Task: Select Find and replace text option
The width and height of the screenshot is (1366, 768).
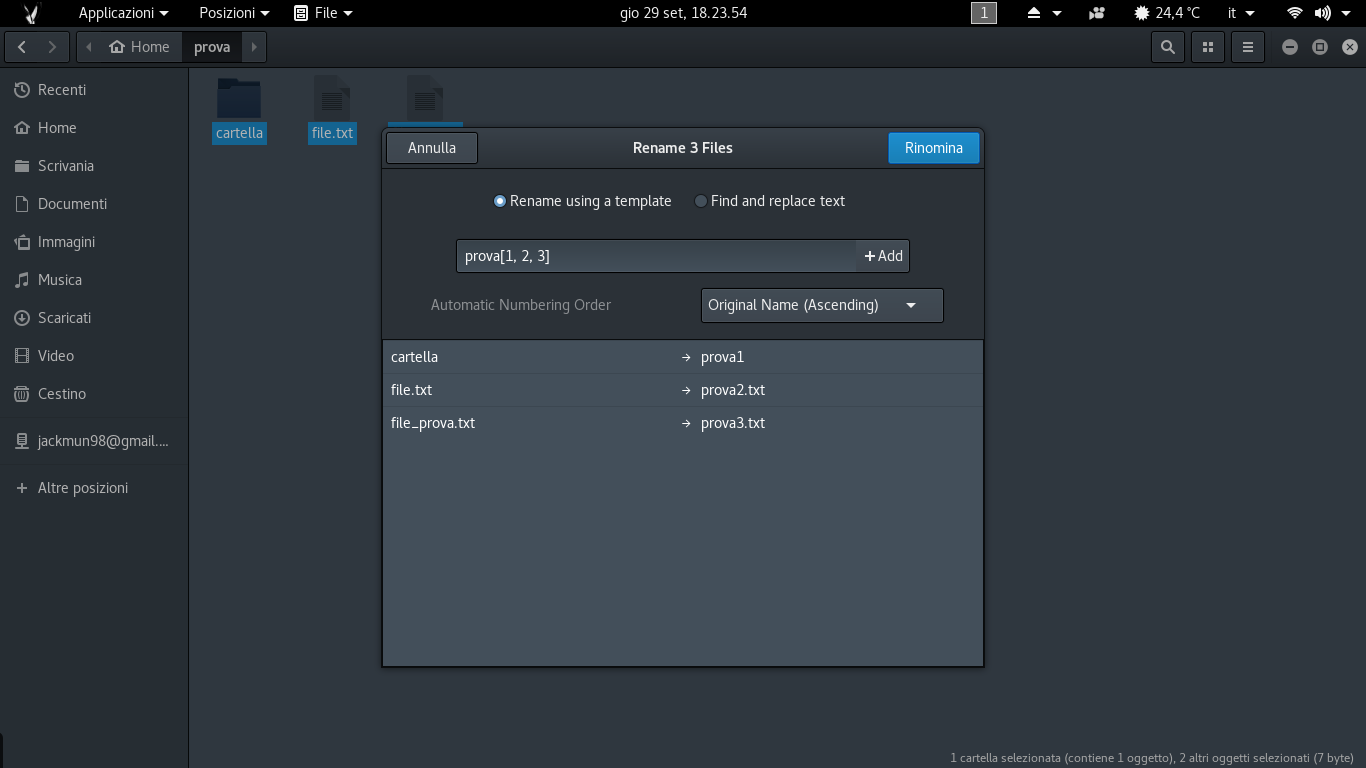Action: click(x=769, y=201)
